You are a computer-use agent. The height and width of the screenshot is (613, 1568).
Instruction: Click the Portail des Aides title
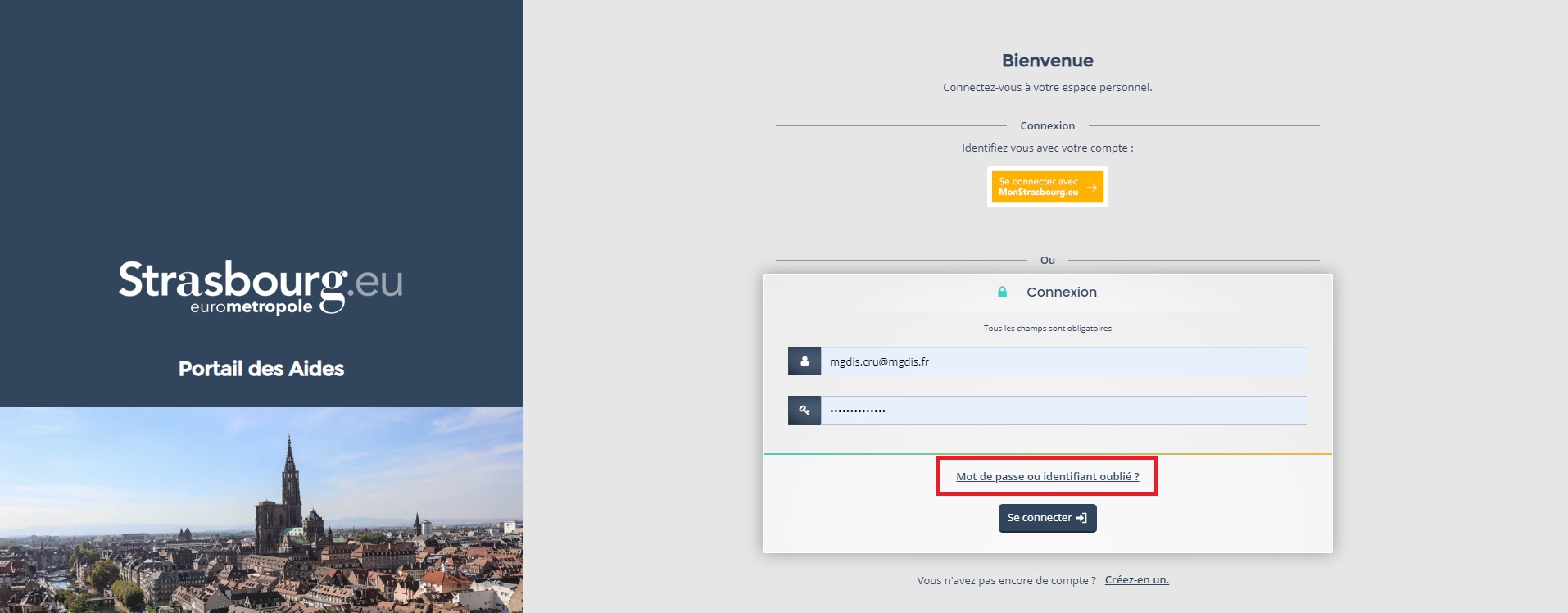click(261, 369)
